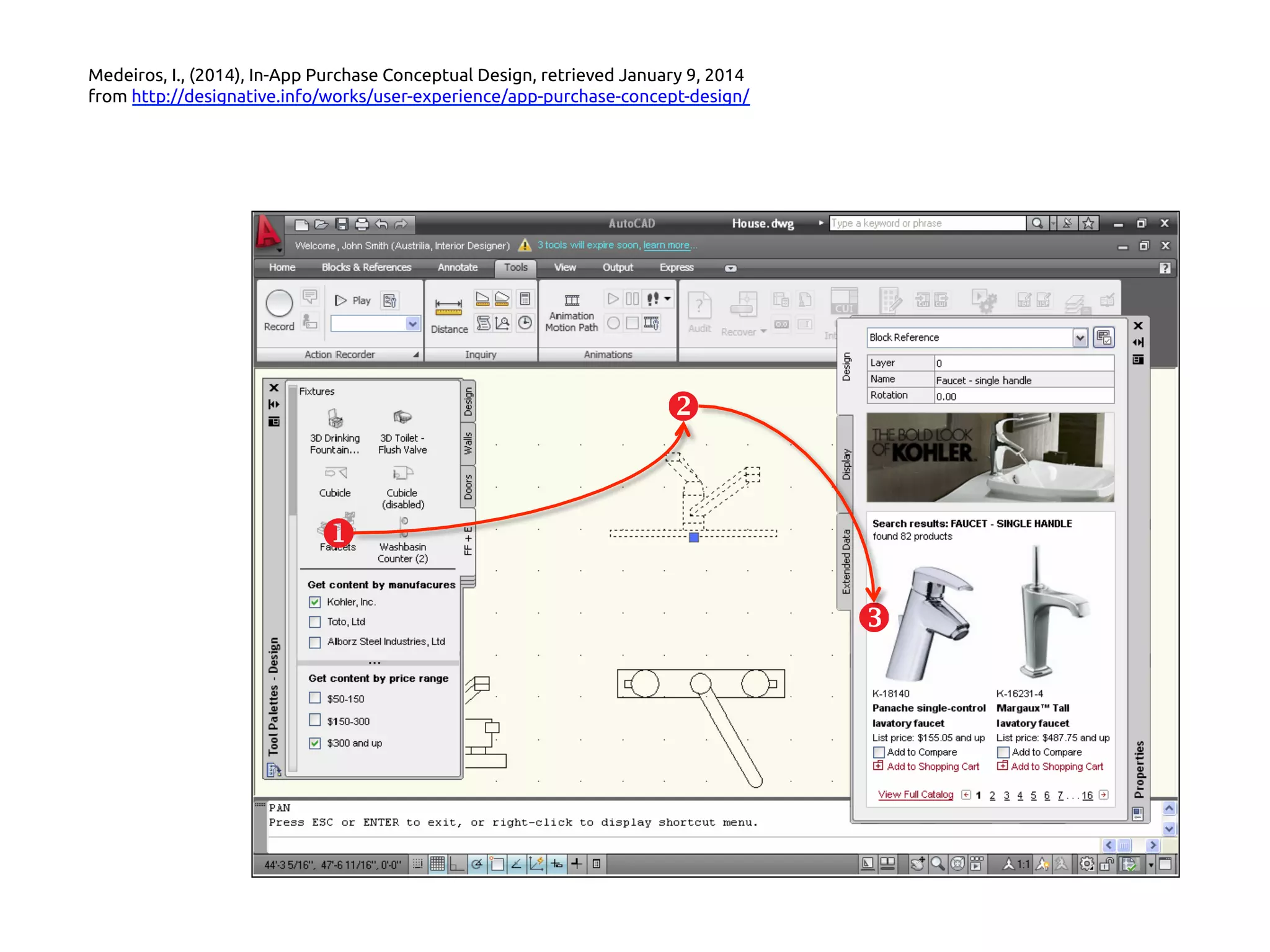Viewport: 1270px width, 952px height.
Task: Switch to the Blocks & References tab
Action: click(x=366, y=268)
